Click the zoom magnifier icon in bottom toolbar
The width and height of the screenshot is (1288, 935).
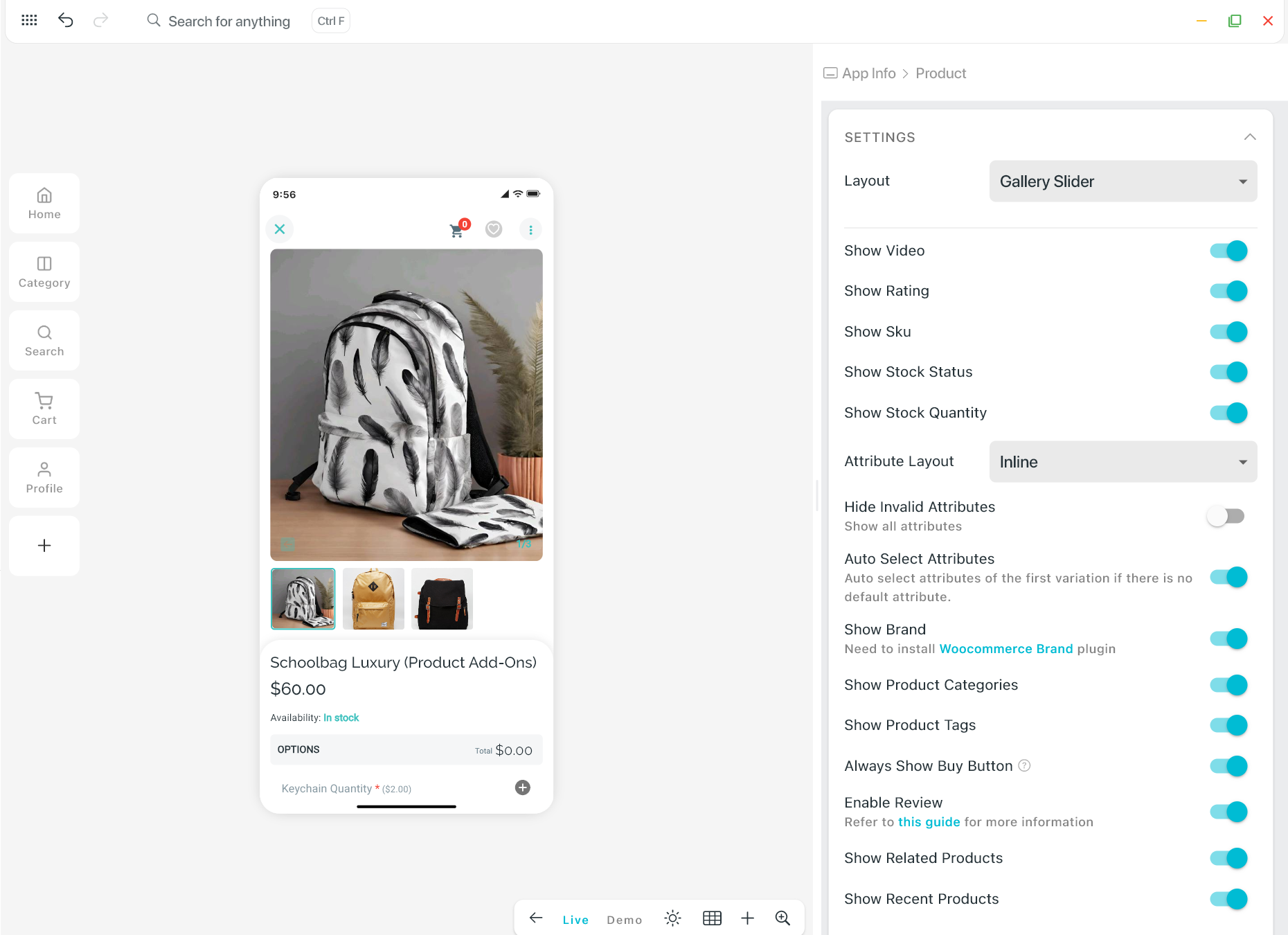[x=782, y=918]
